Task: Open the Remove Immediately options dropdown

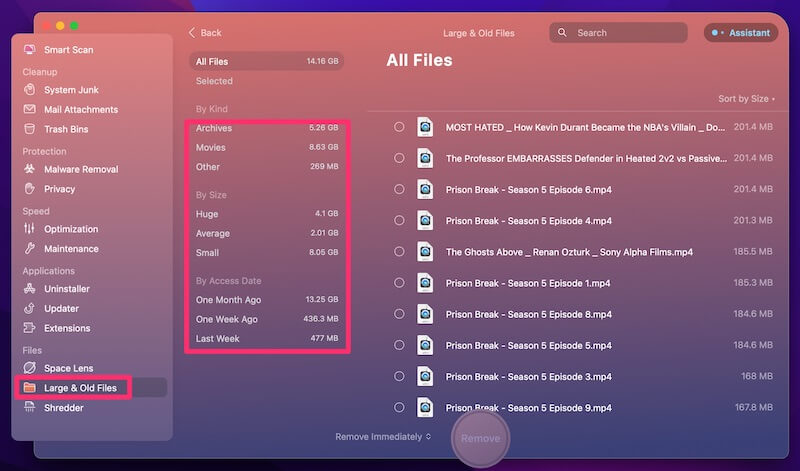Action: [383, 437]
